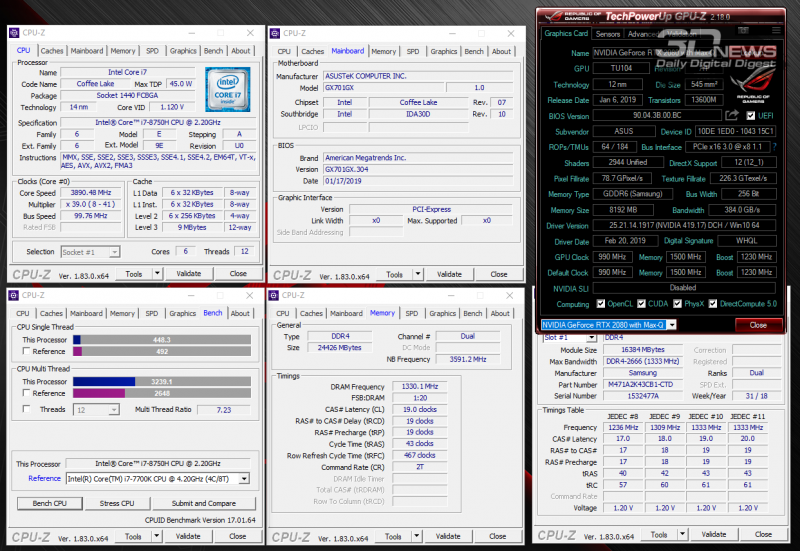This screenshot has height=551, width=800.
Task: Toggle the DirectCompute 5.0 checkbox
Action: 713,304
